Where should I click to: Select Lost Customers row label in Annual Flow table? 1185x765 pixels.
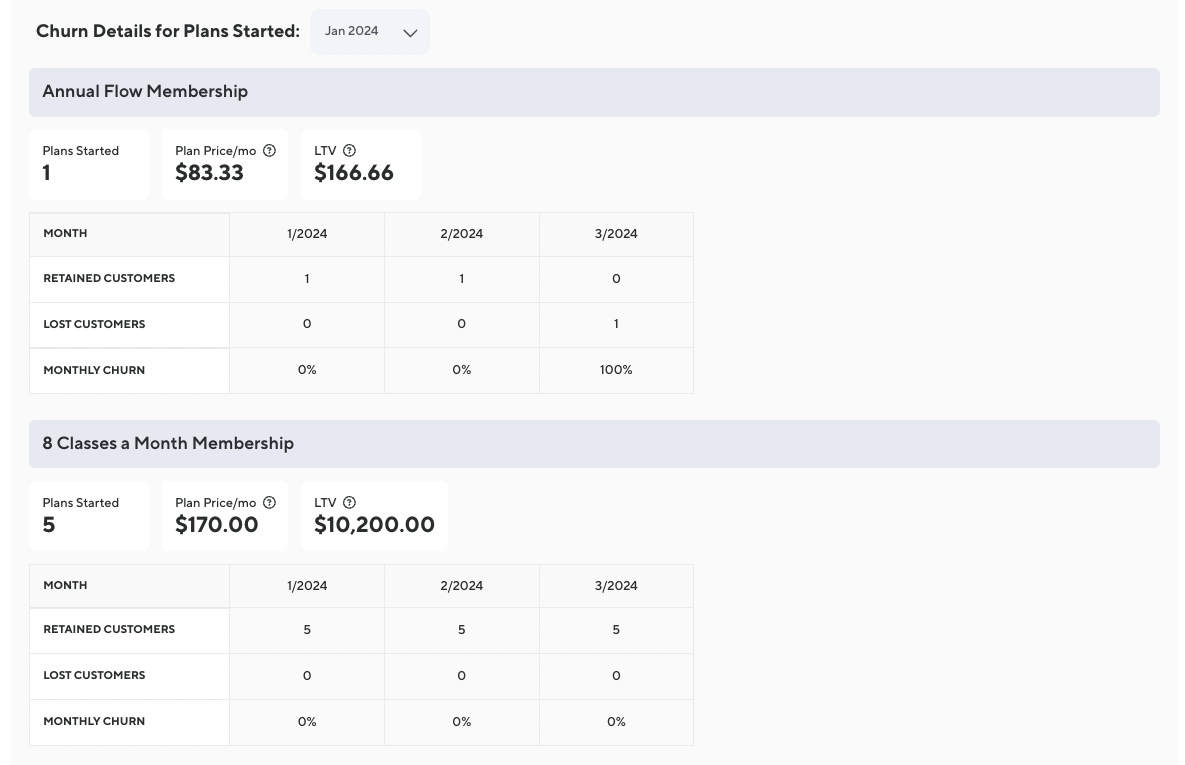[94, 324]
